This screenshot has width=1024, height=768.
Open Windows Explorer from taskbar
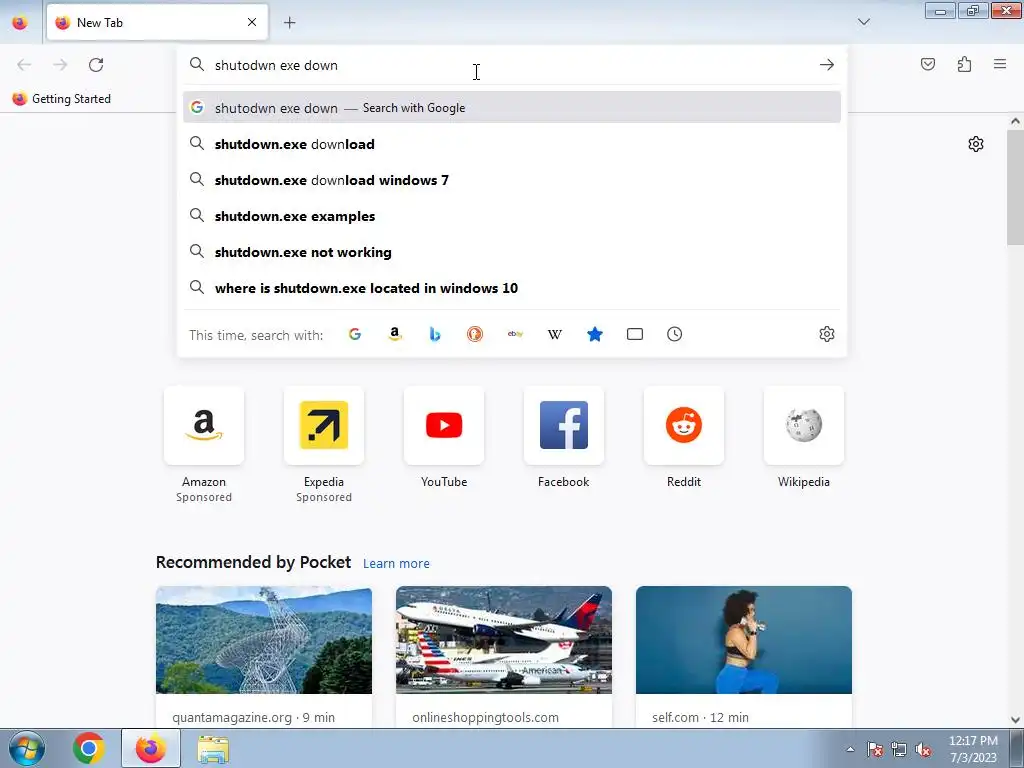213,748
